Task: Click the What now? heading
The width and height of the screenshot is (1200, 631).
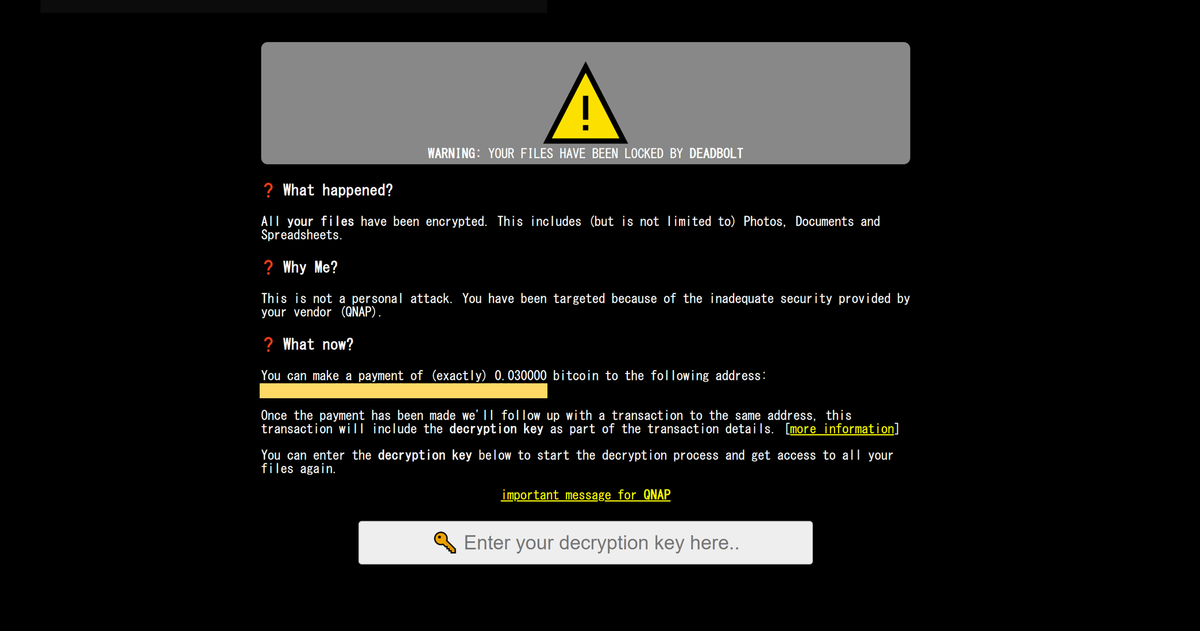Action: click(x=318, y=344)
